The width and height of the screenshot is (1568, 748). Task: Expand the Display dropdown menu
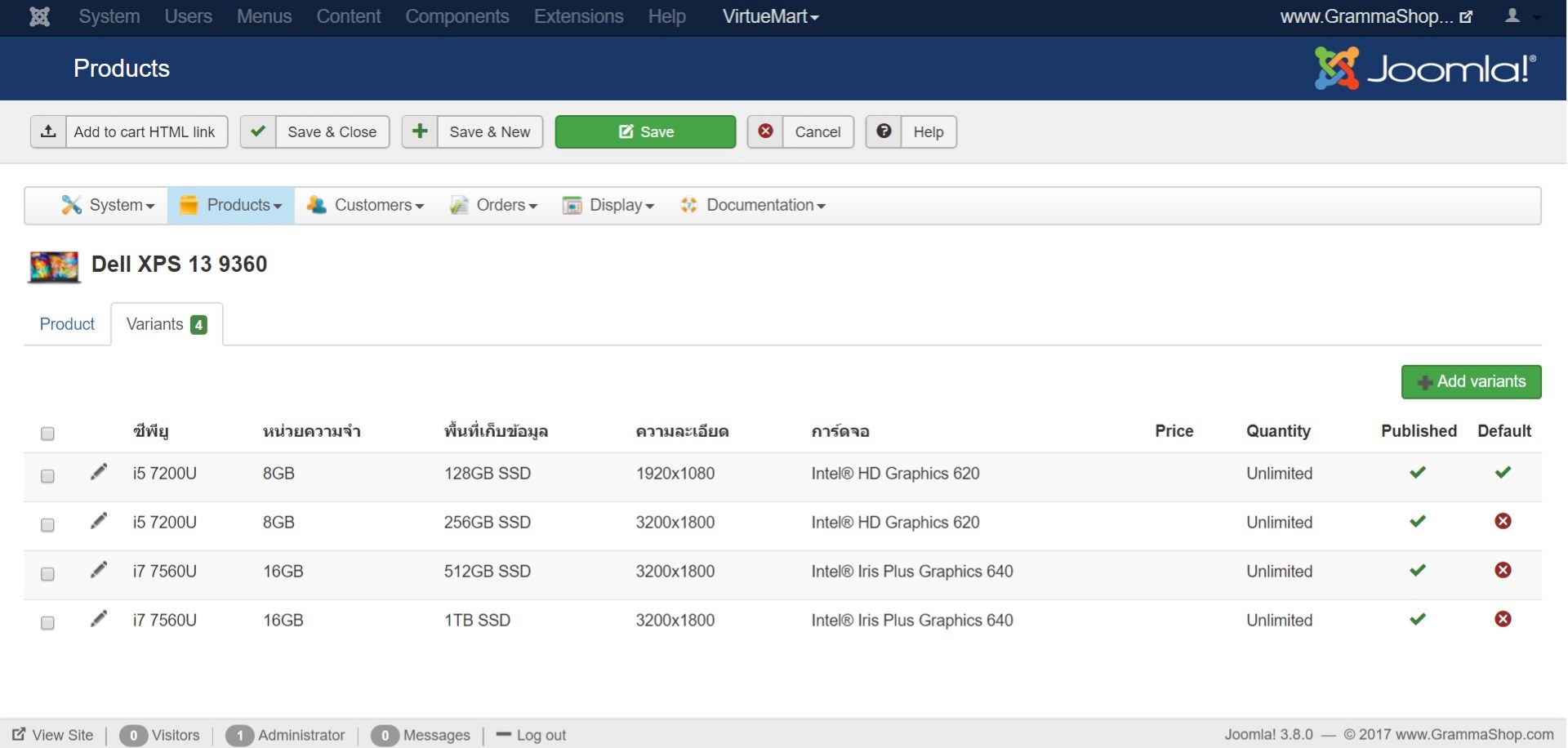[x=608, y=205]
